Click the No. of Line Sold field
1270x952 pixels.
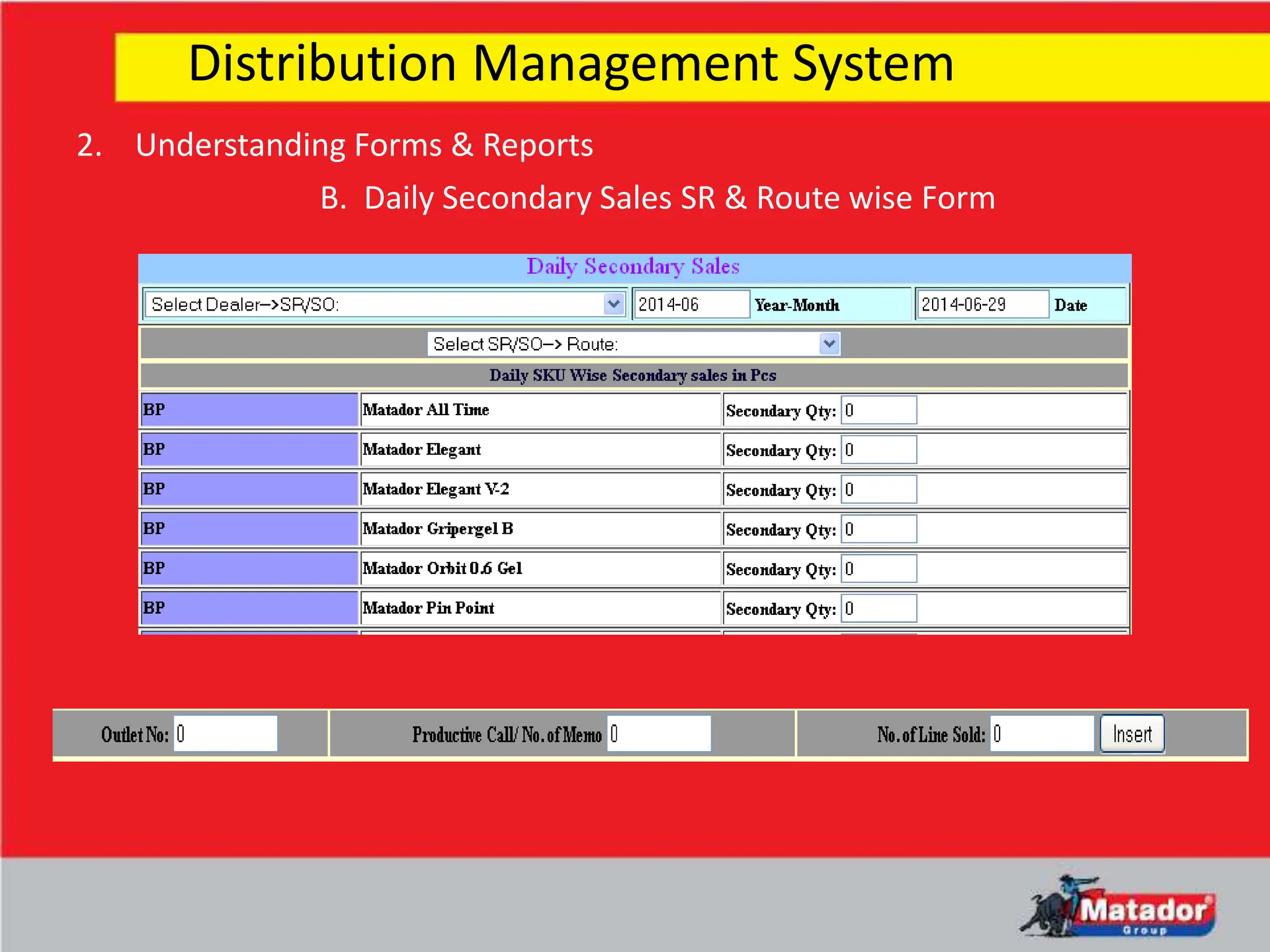(x=1042, y=734)
